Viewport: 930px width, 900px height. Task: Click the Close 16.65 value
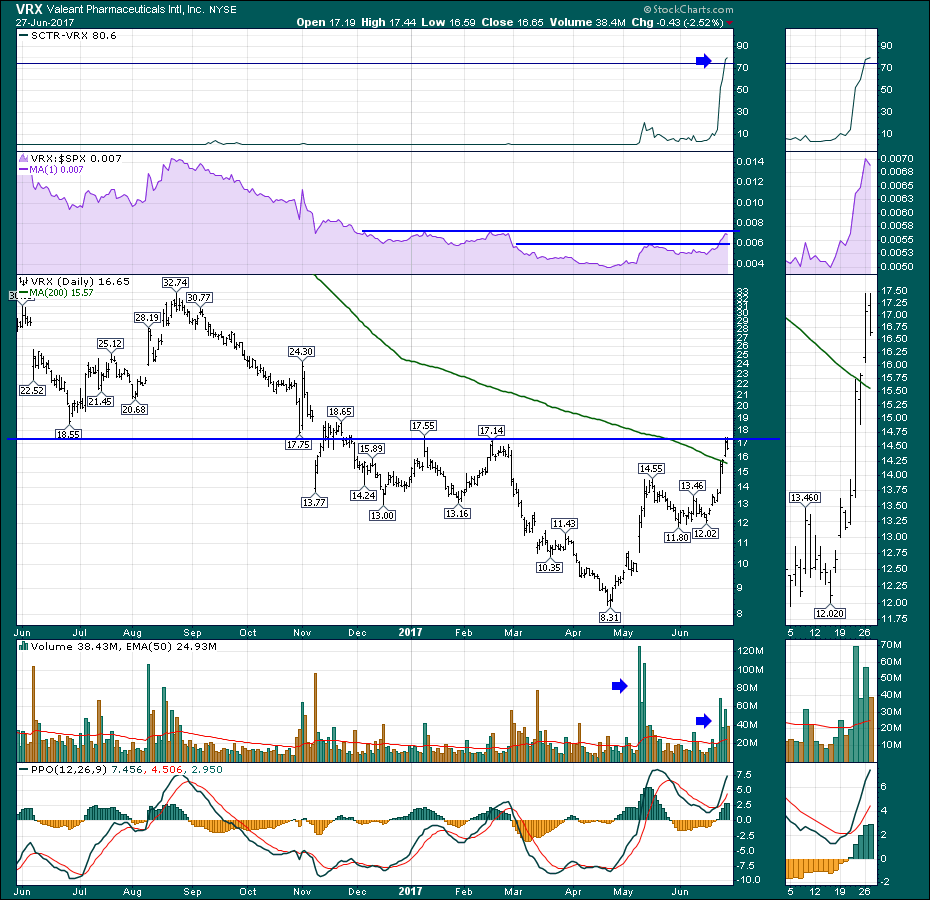tap(512, 23)
